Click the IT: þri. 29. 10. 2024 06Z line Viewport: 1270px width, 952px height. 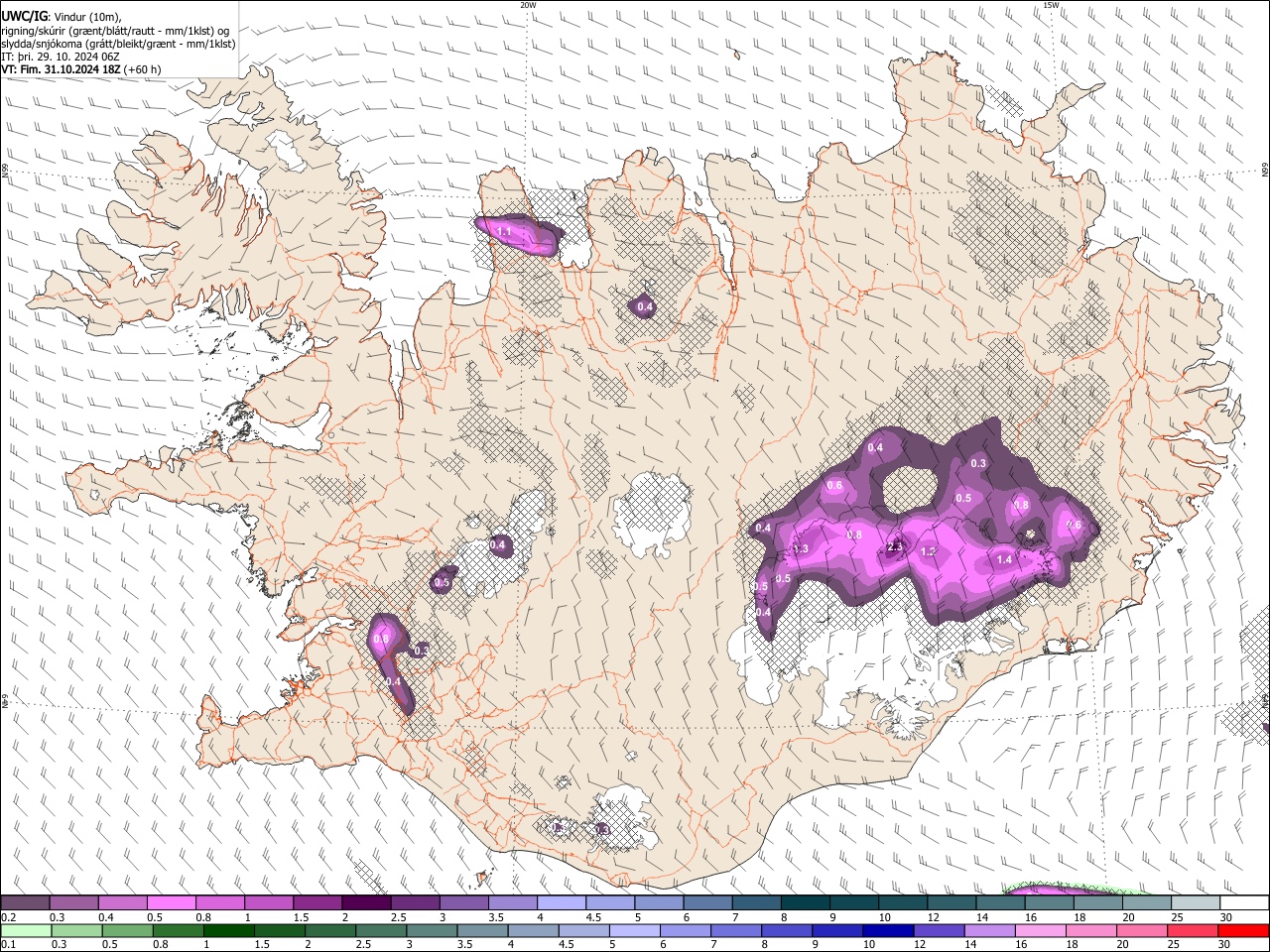(61, 57)
